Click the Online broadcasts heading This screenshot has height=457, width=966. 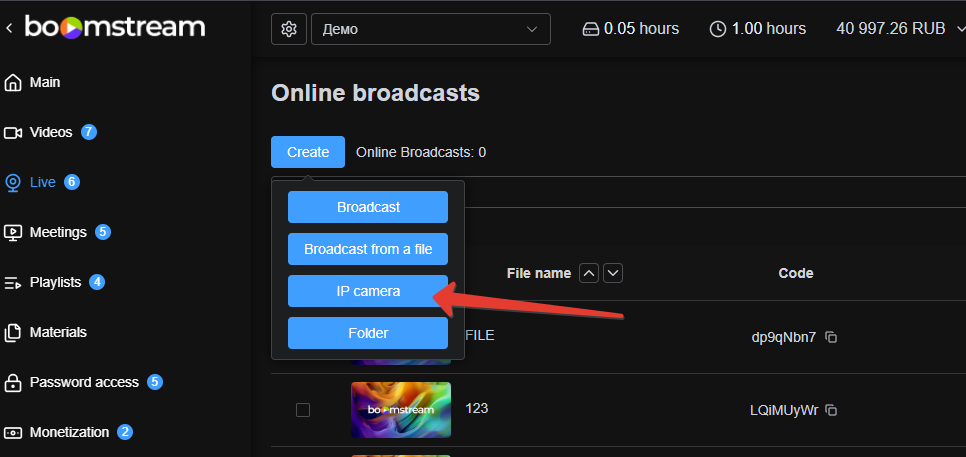point(375,94)
